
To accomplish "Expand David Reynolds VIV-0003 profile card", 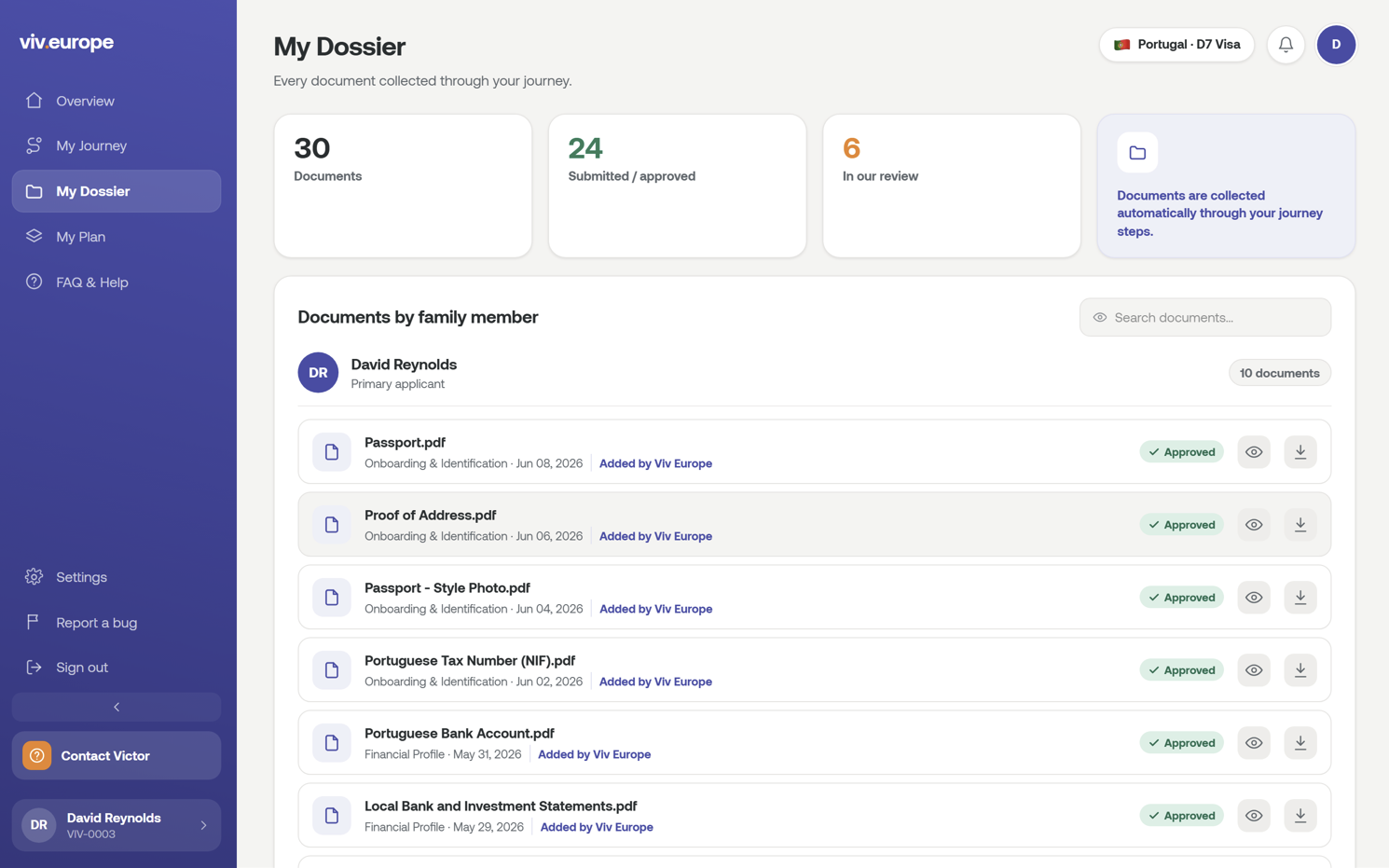I will [x=117, y=825].
